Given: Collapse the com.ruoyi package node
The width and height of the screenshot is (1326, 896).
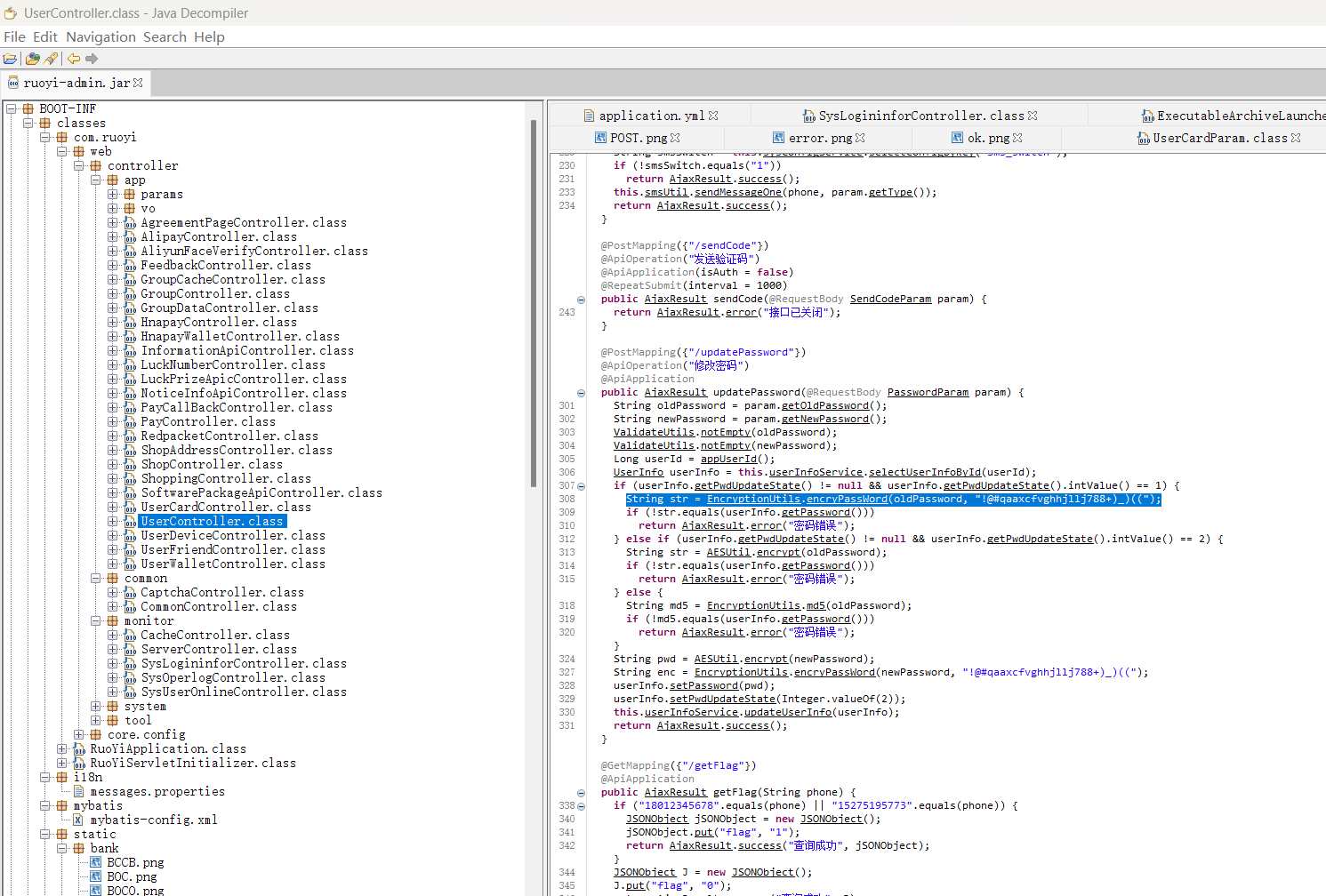Looking at the screenshot, I should [x=44, y=138].
